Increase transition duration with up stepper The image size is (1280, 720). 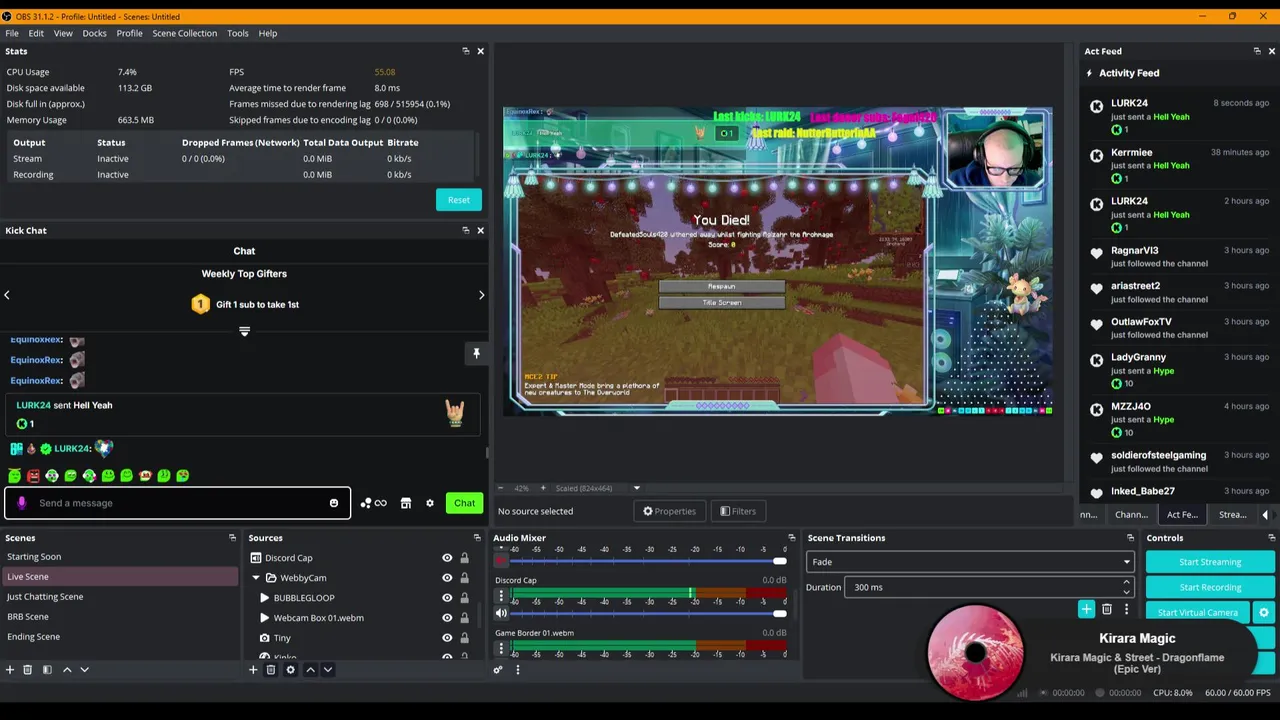1126,583
